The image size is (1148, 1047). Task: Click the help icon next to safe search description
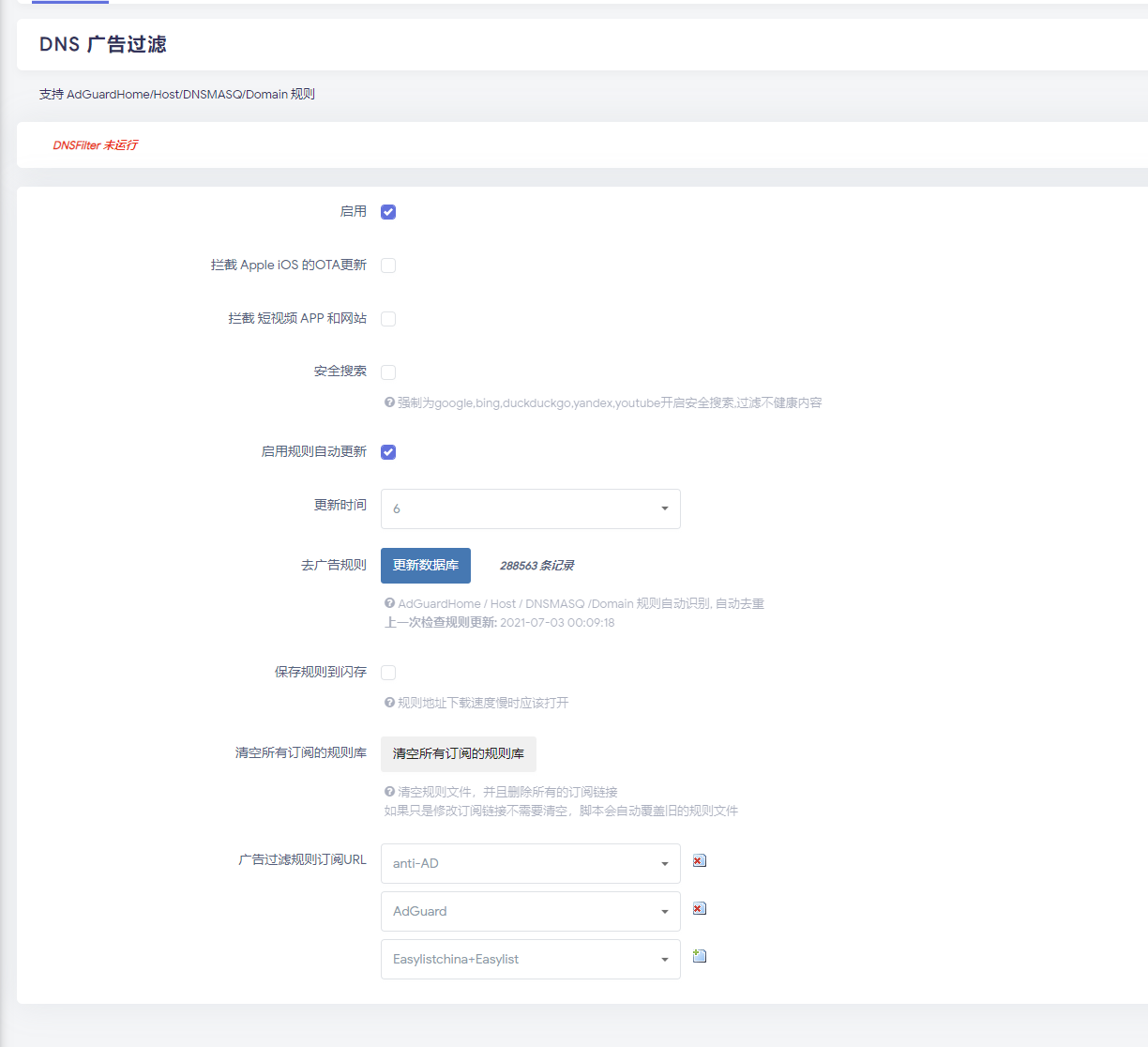pos(388,402)
